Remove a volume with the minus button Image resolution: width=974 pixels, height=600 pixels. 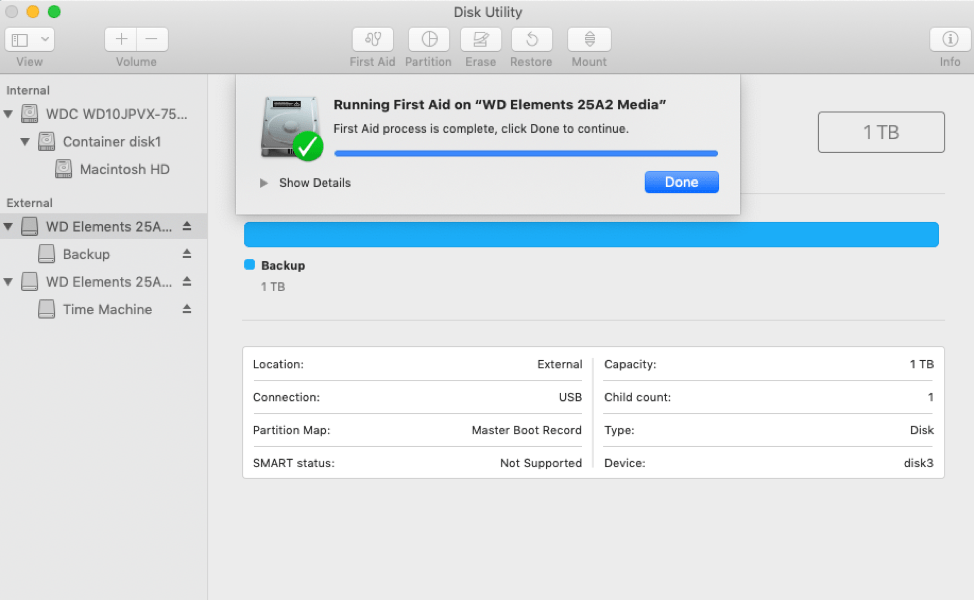151,38
